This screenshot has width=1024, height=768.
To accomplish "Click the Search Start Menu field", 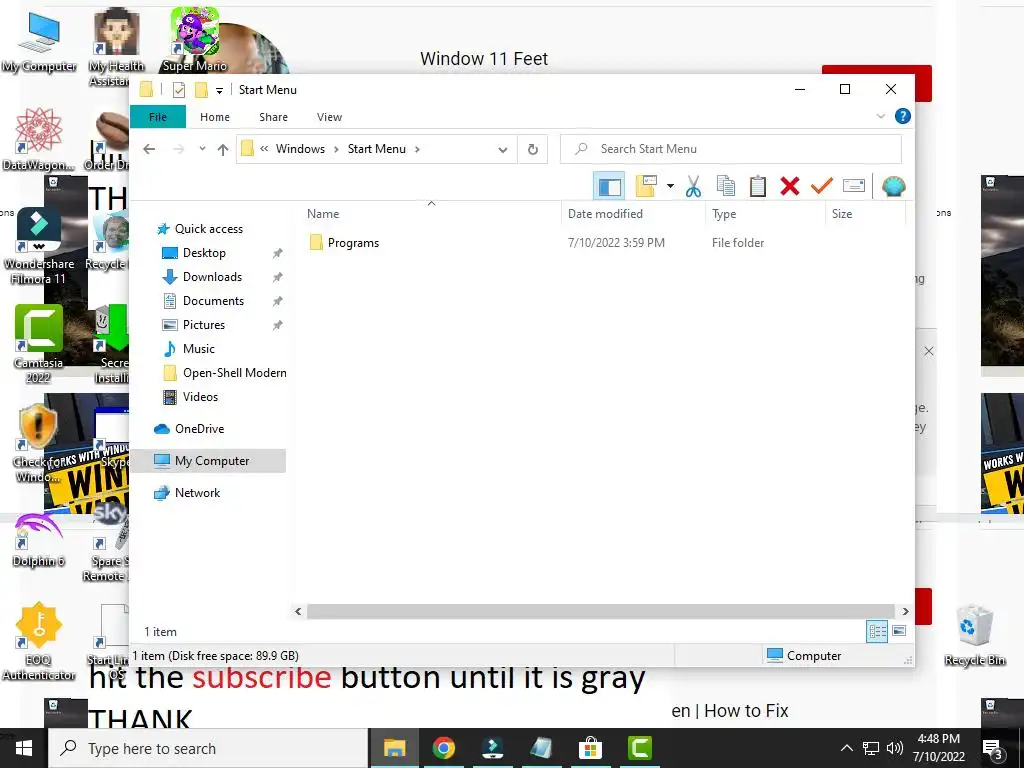I will (x=731, y=149).
